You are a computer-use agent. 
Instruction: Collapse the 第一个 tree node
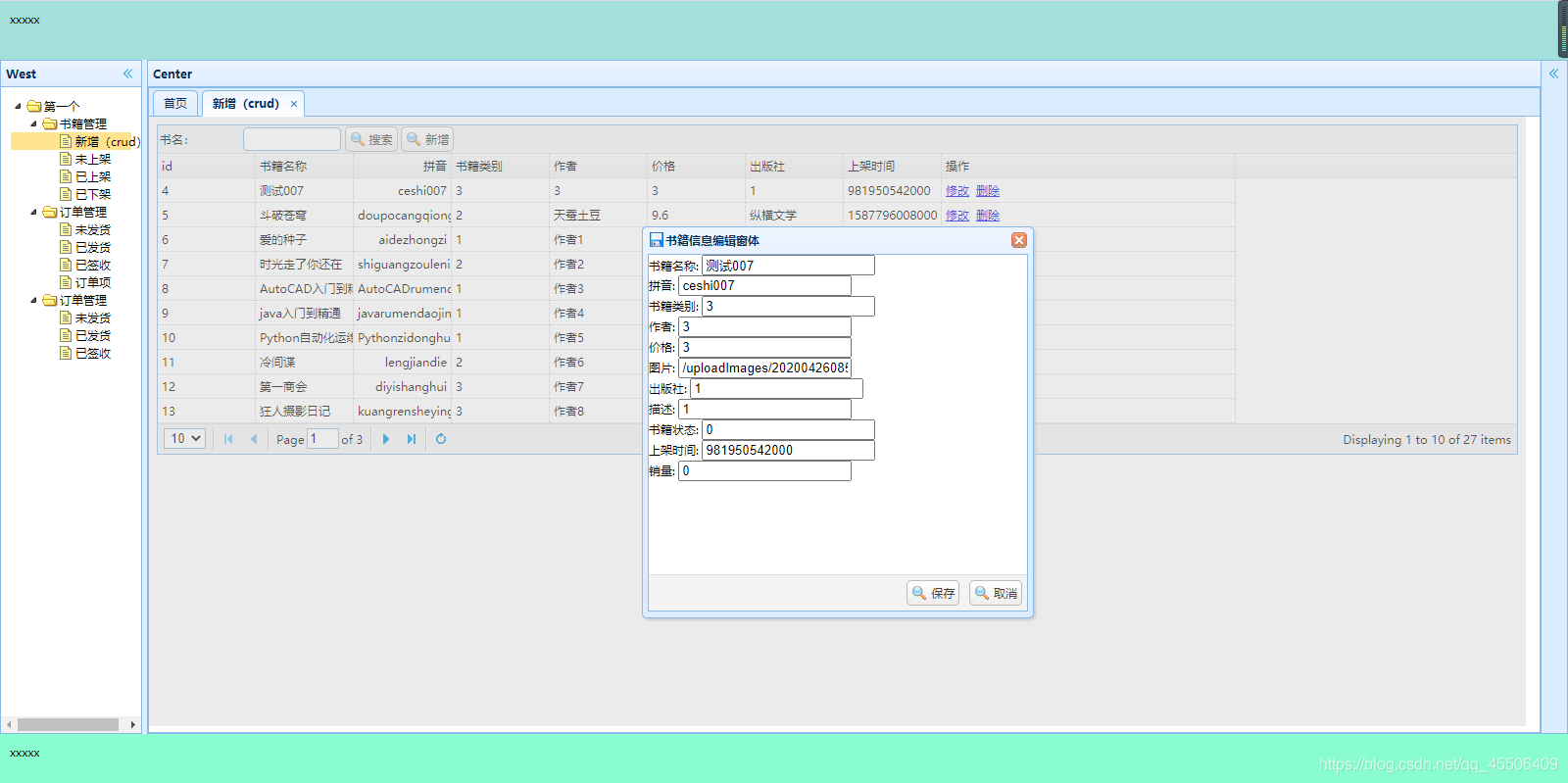[18, 106]
